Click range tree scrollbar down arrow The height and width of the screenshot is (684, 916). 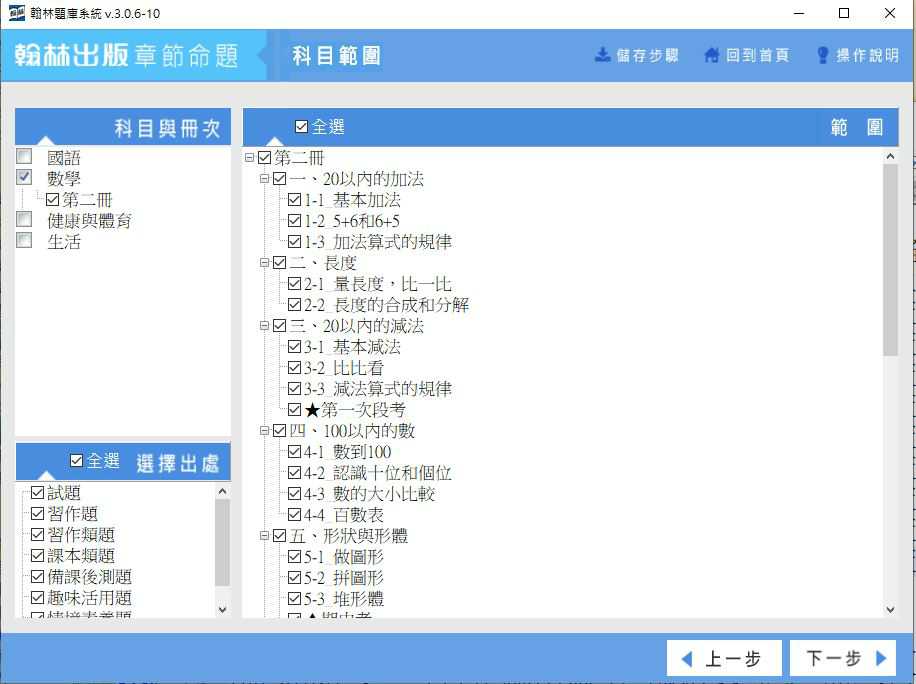click(x=890, y=609)
